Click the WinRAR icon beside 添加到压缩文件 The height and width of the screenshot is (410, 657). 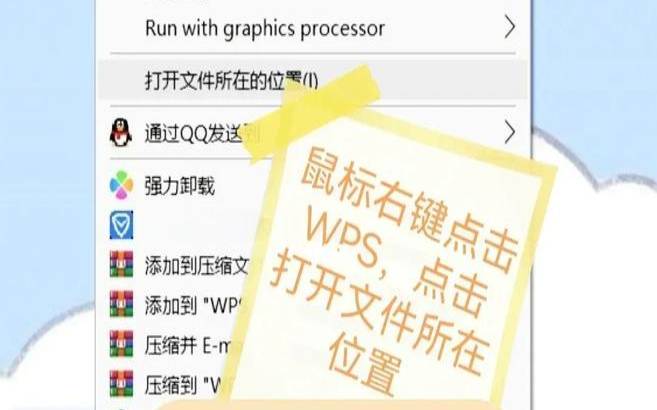(121, 264)
